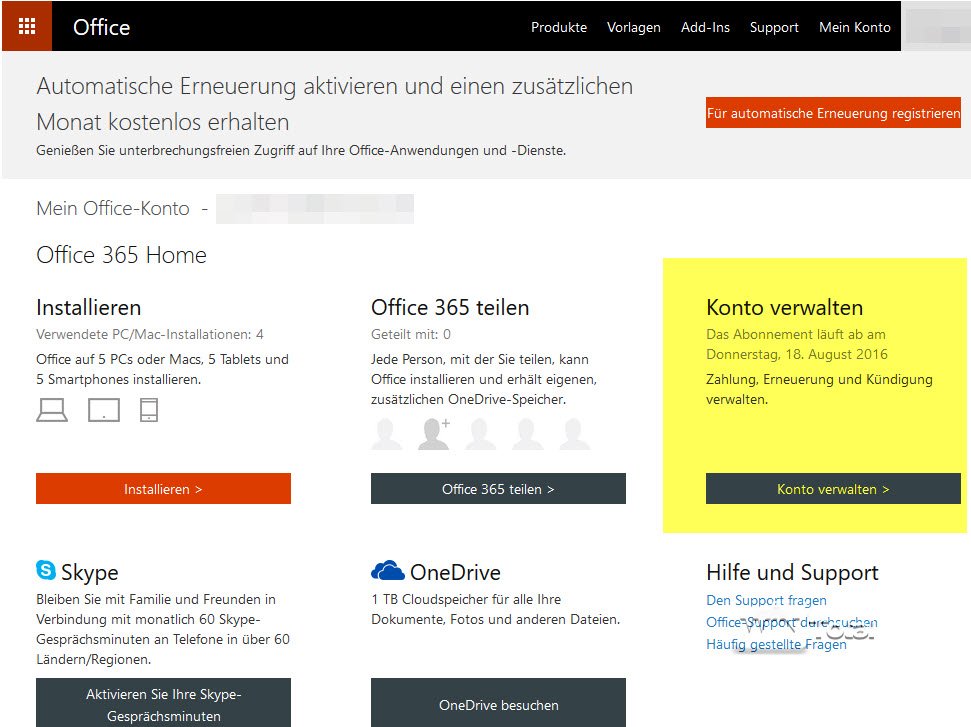Click Aktivieren Sie Ihre Skype-Gesprächsminuten button
This screenshot has width=971, height=727.
point(163,703)
